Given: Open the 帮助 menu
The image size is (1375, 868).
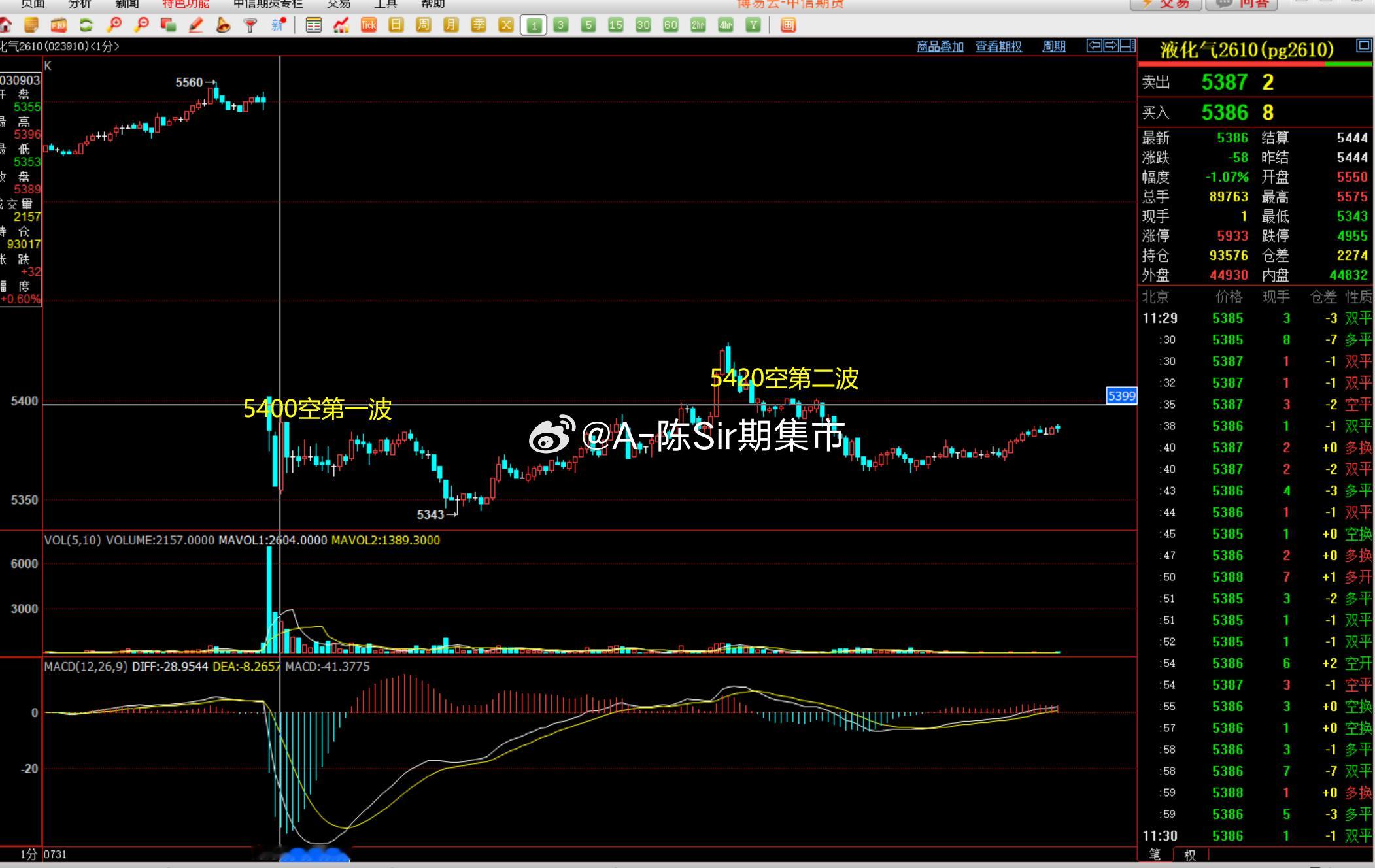Looking at the screenshot, I should coord(433,4).
